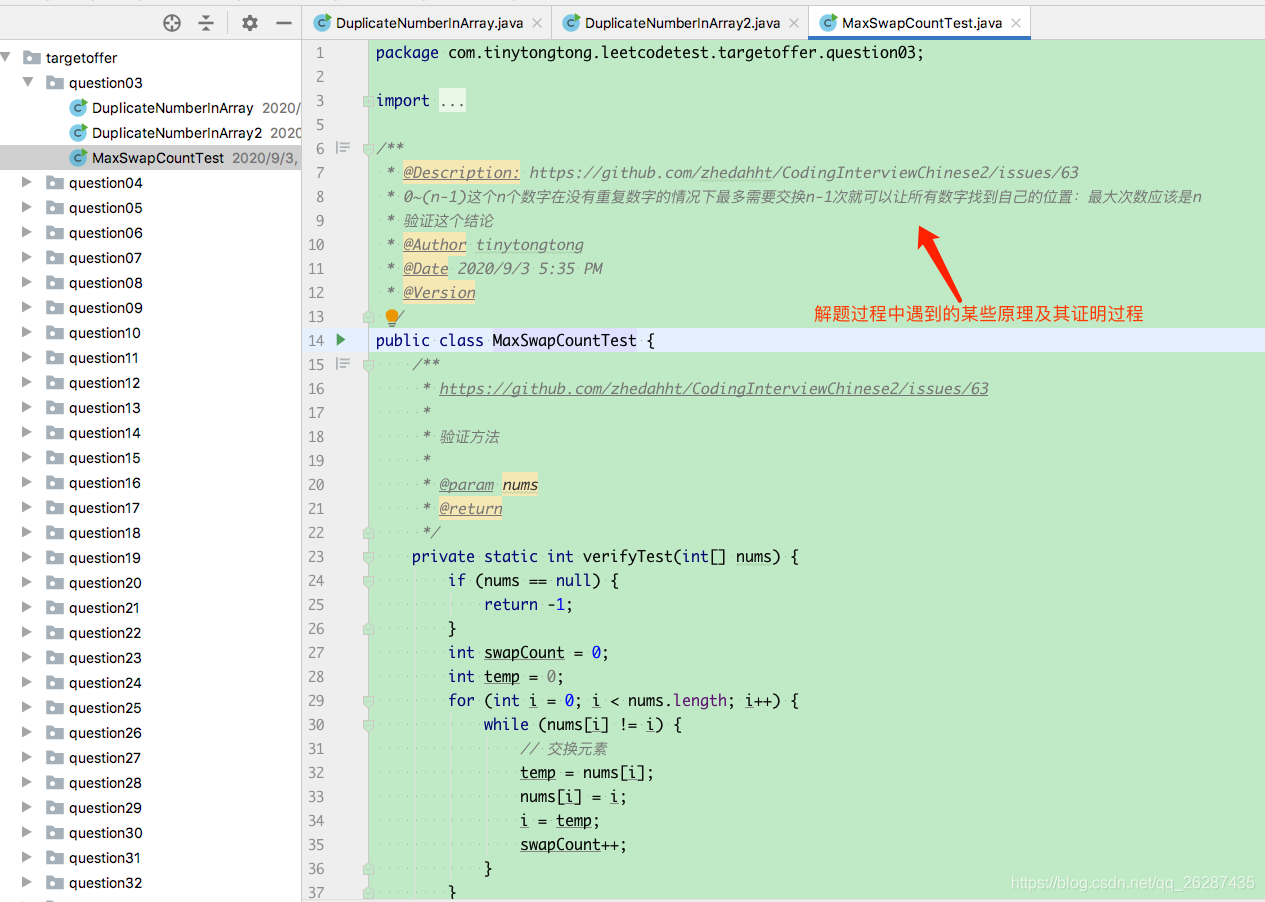
Task: Select the question24 folder
Action: click(x=104, y=683)
